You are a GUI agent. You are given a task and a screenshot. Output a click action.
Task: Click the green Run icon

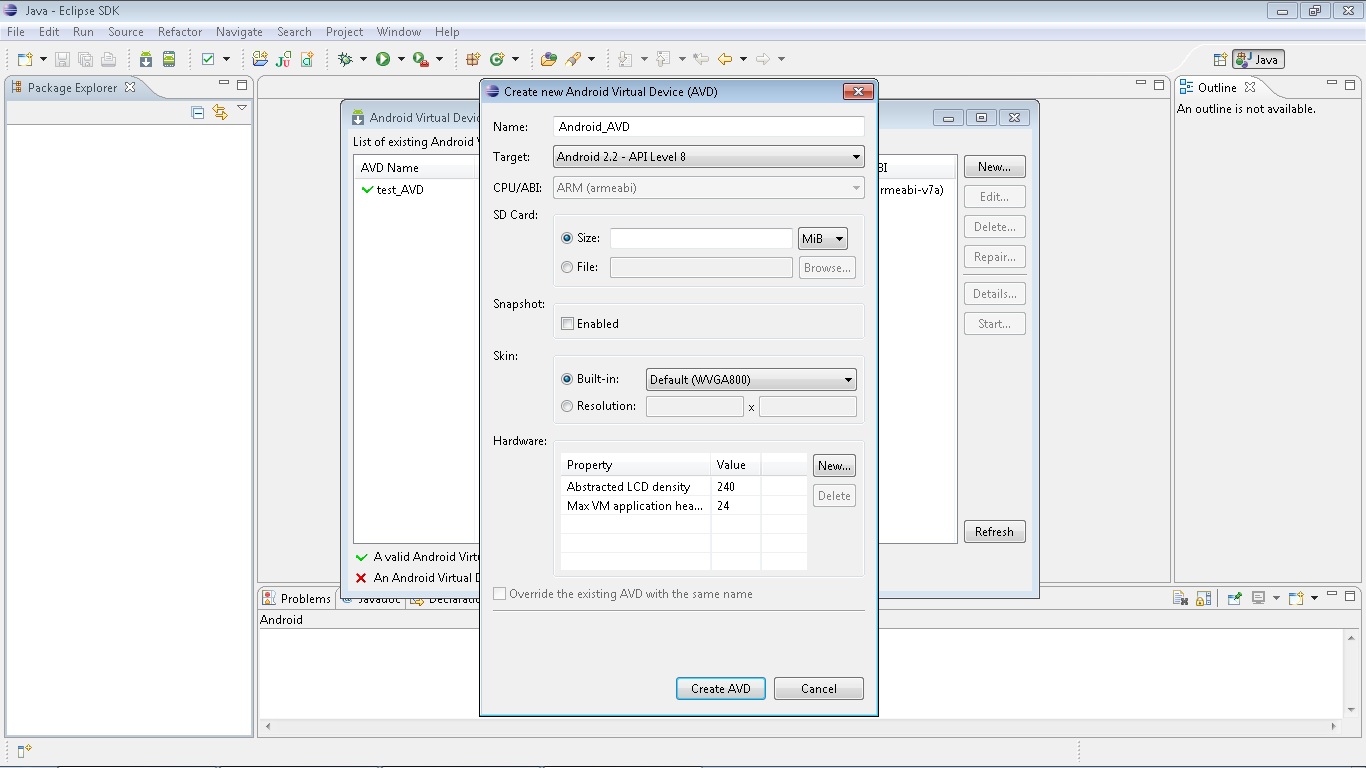pyautogui.click(x=383, y=59)
